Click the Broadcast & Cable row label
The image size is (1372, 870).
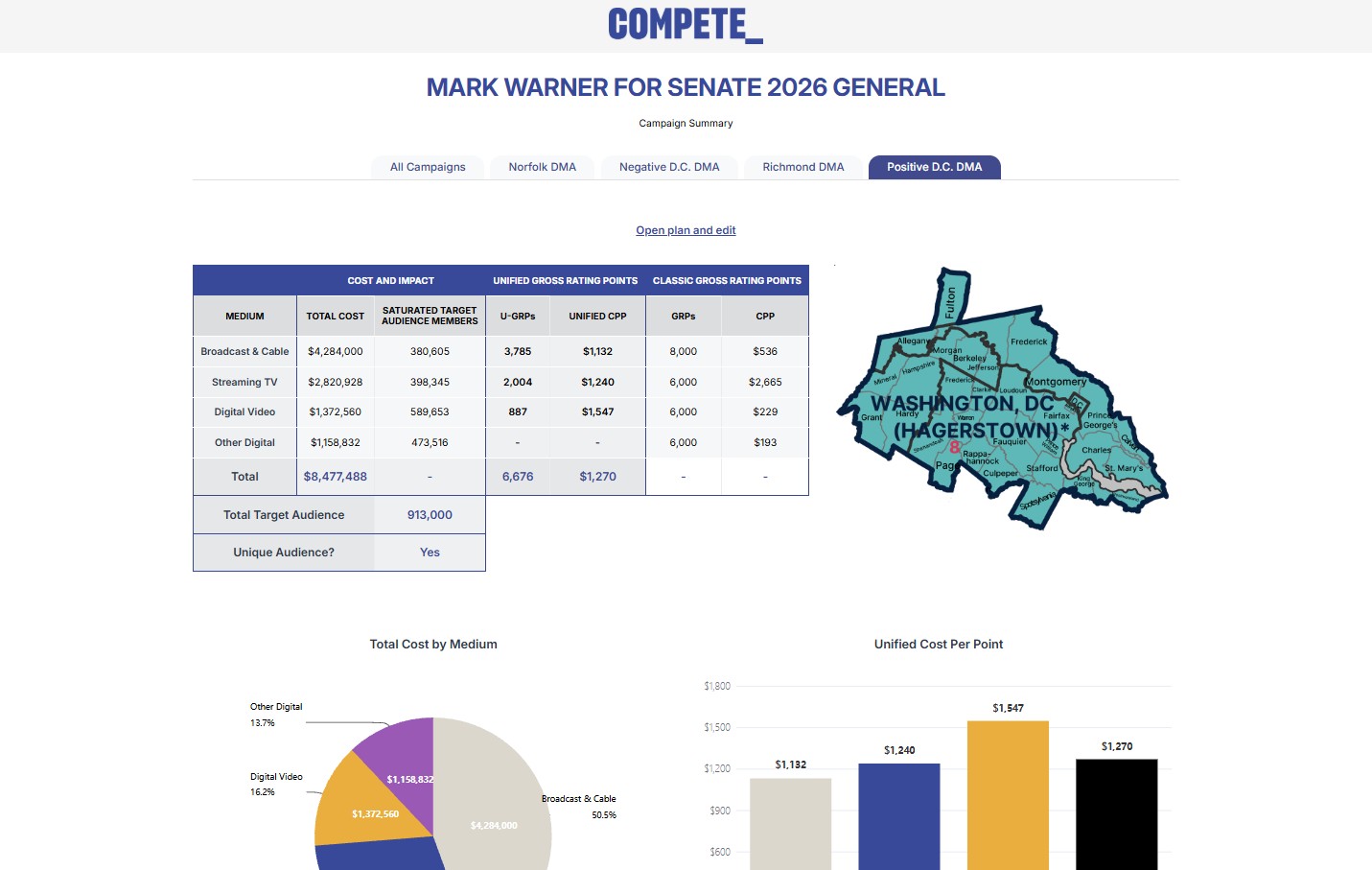click(244, 352)
